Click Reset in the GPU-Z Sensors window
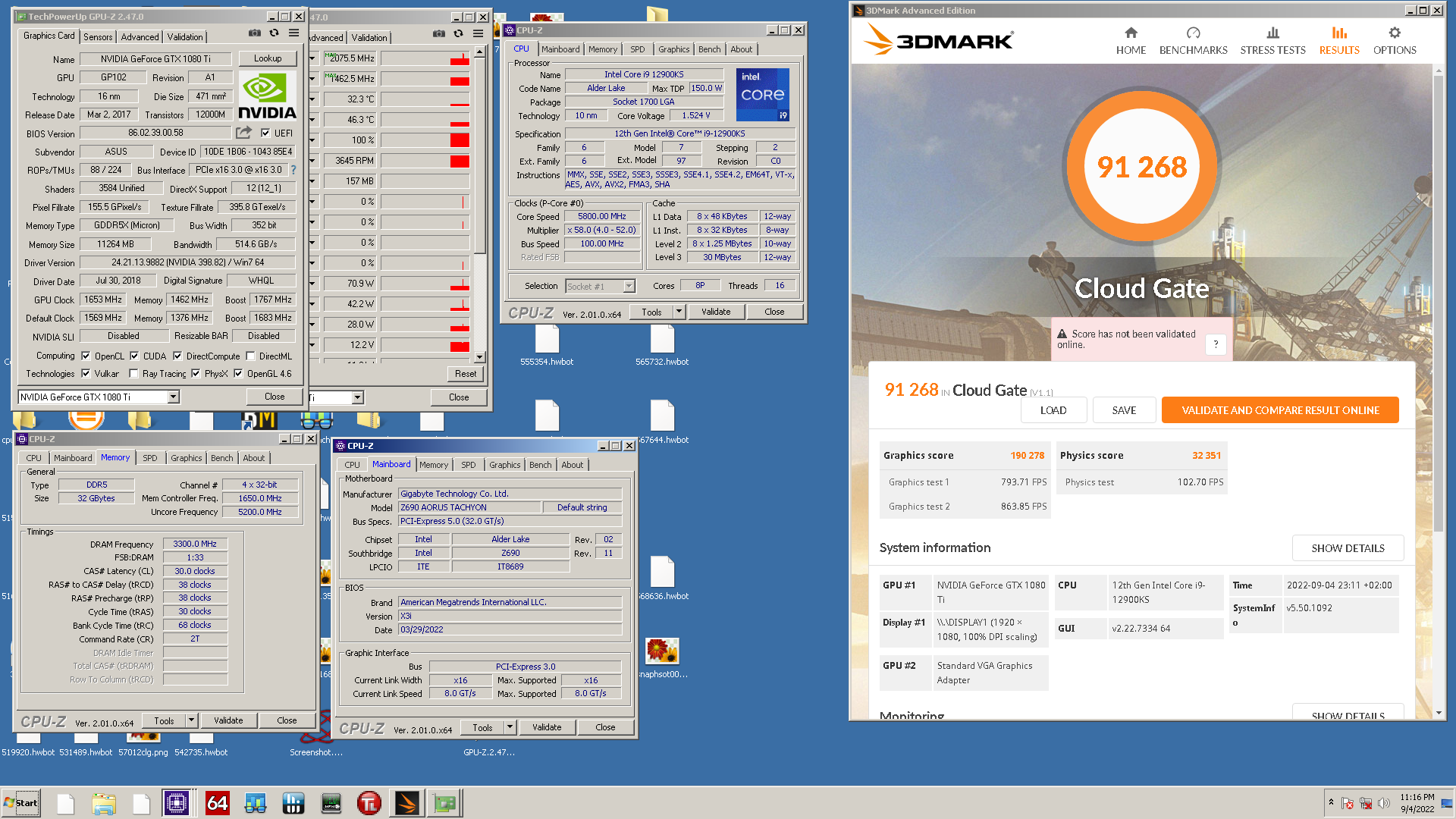The height and width of the screenshot is (819, 1456). click(x=466, y=374)
